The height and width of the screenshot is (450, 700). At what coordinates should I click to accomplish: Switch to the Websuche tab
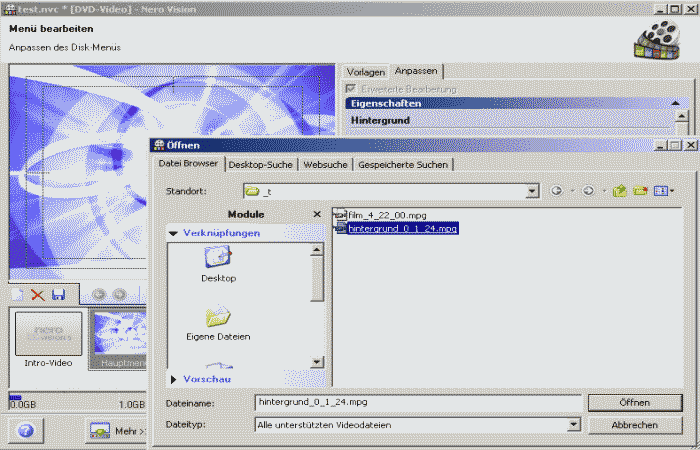(x=325, y=164)
